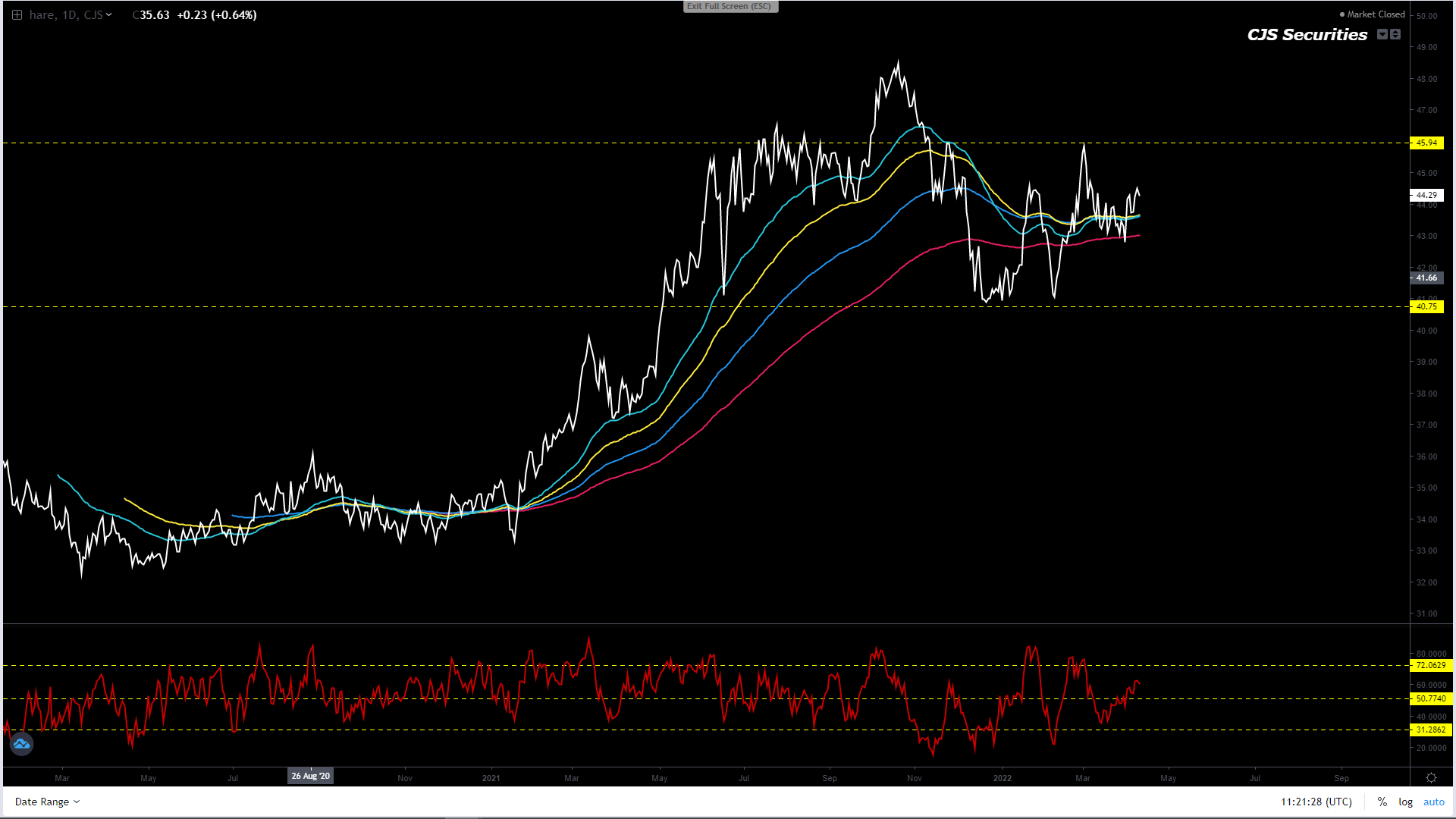This screenshot has width=1456, height=819.
Task: Click the blue cloud logo icon
Action: click(21, 744)
